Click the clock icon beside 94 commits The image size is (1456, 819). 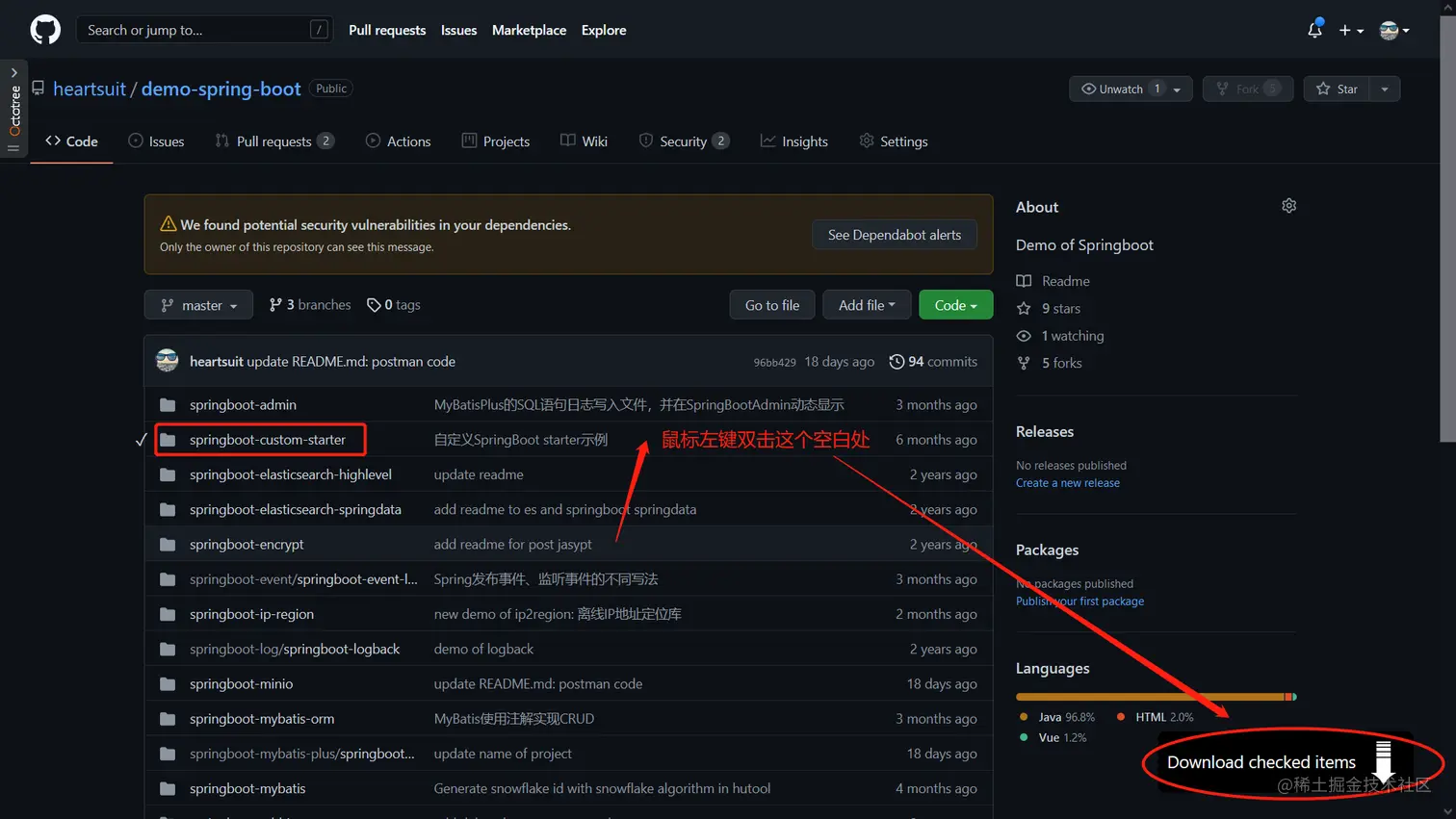897,362
